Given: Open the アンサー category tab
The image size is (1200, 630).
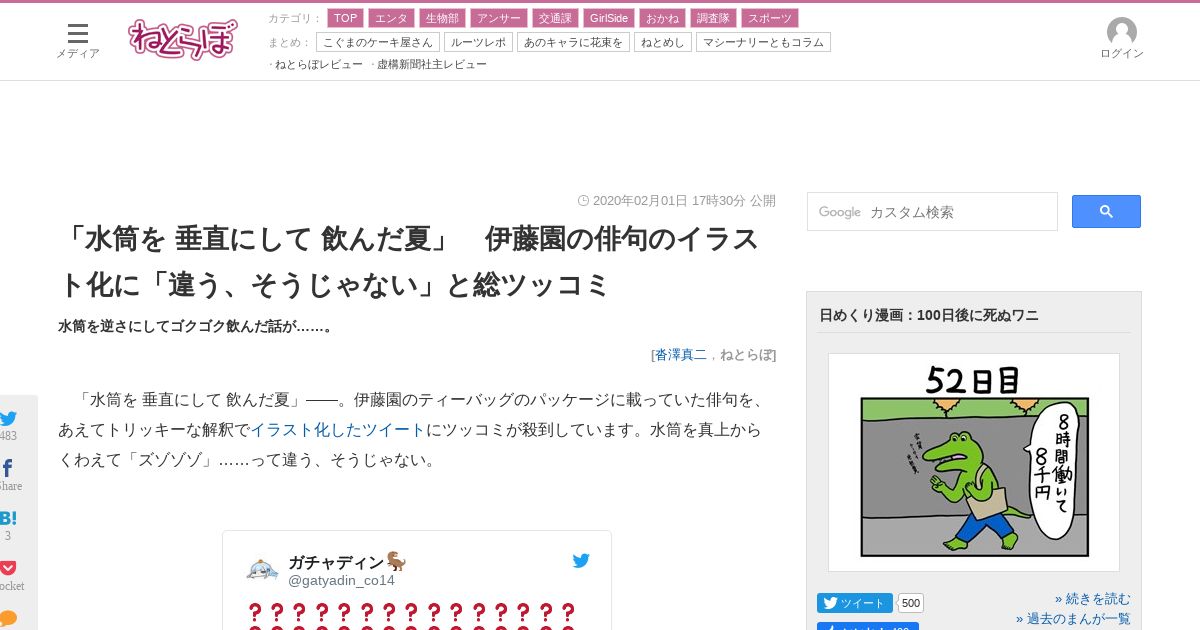Looking at the screenshot, I should 499,18.
